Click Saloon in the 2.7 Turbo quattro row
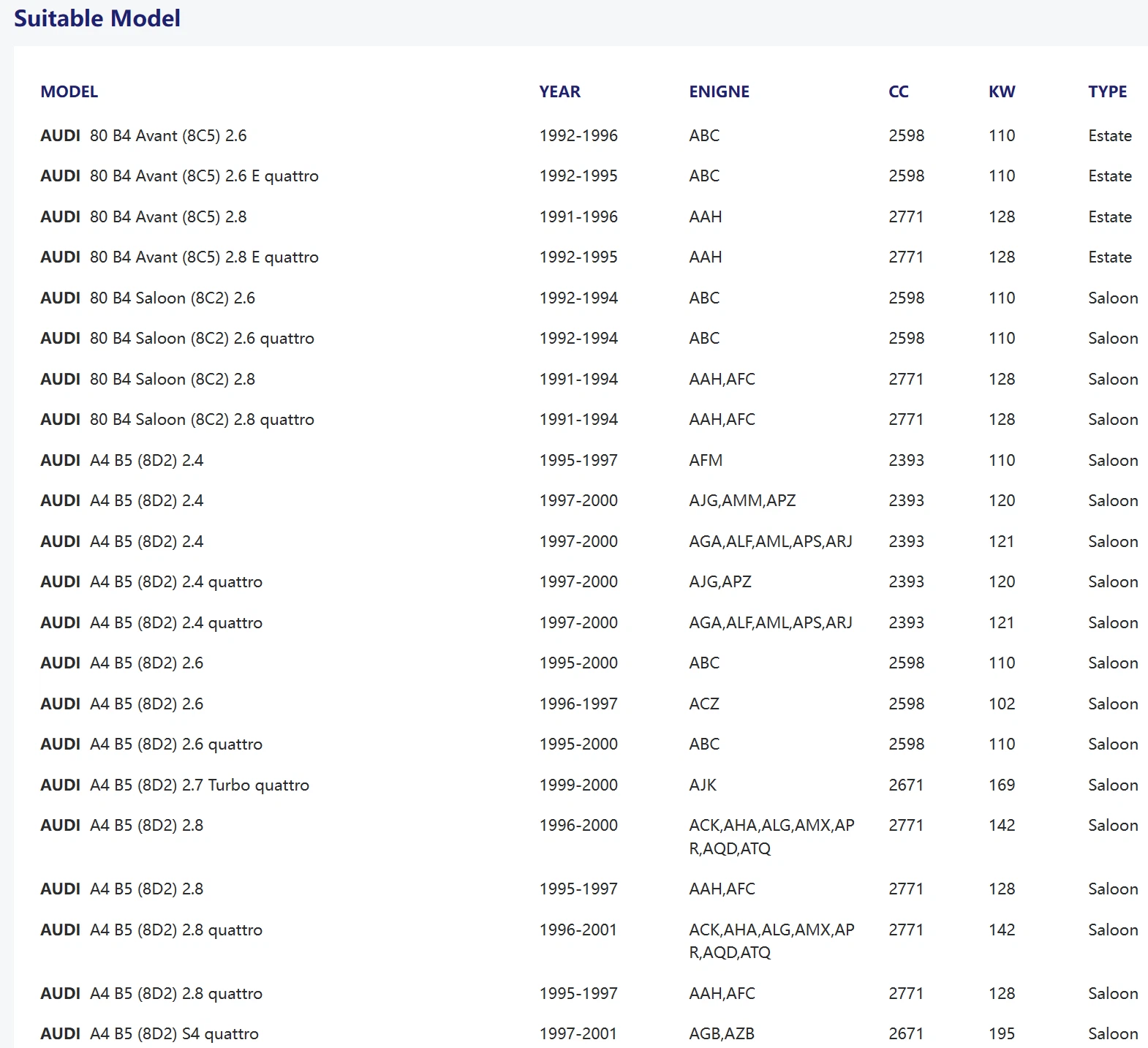Viewport: 1148px width, 1048px height. pos(1113,785)
